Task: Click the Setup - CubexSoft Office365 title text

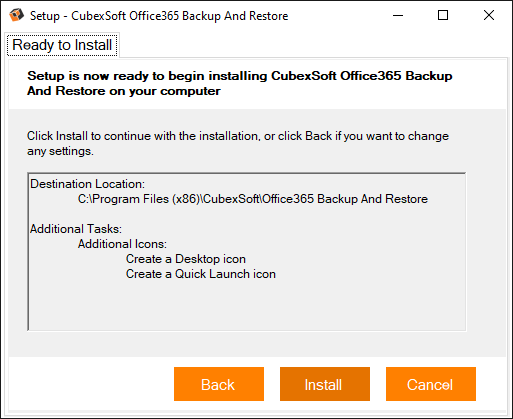Action: tap(159, 16)
